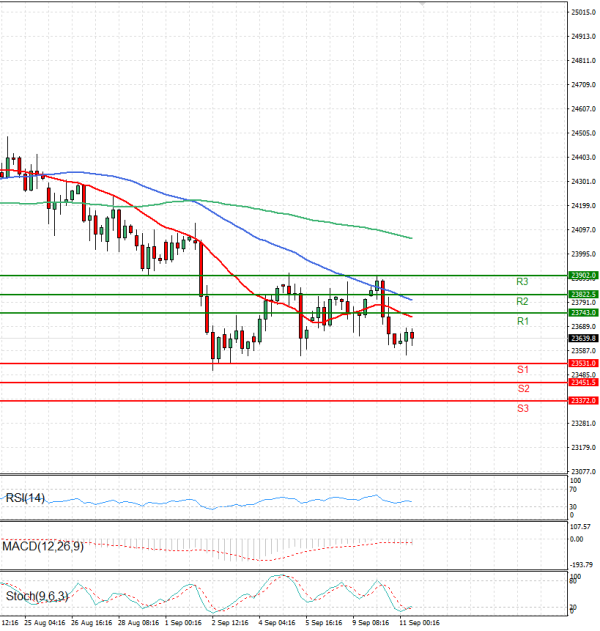Click the MACD(12,26,9) indicator label
This screenshot has height=631, width=600.
click(x=43, y=546)
